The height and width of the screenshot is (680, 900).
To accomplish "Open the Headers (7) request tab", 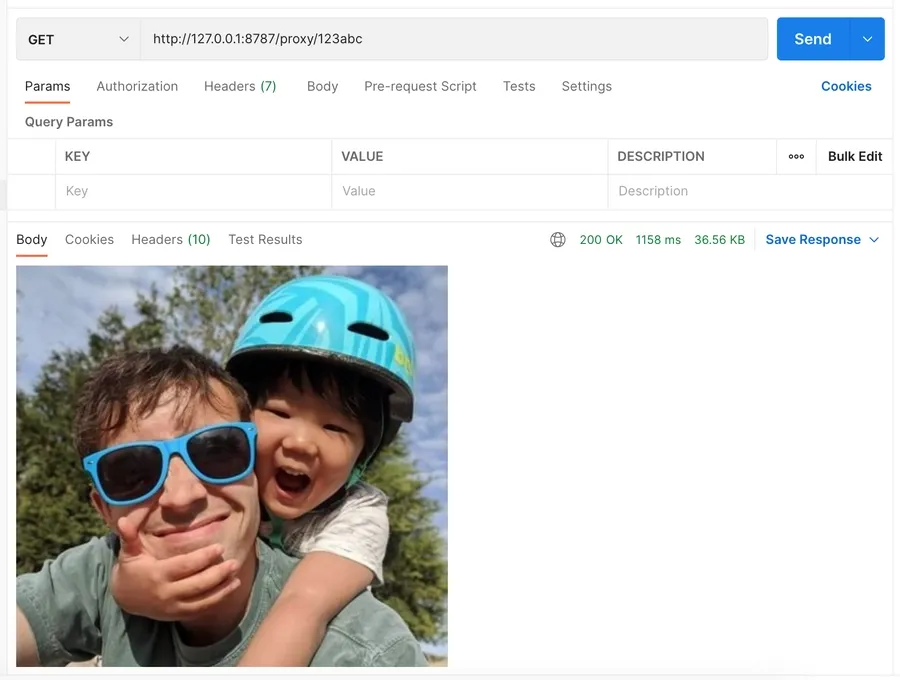I will [x=240, y=86].
